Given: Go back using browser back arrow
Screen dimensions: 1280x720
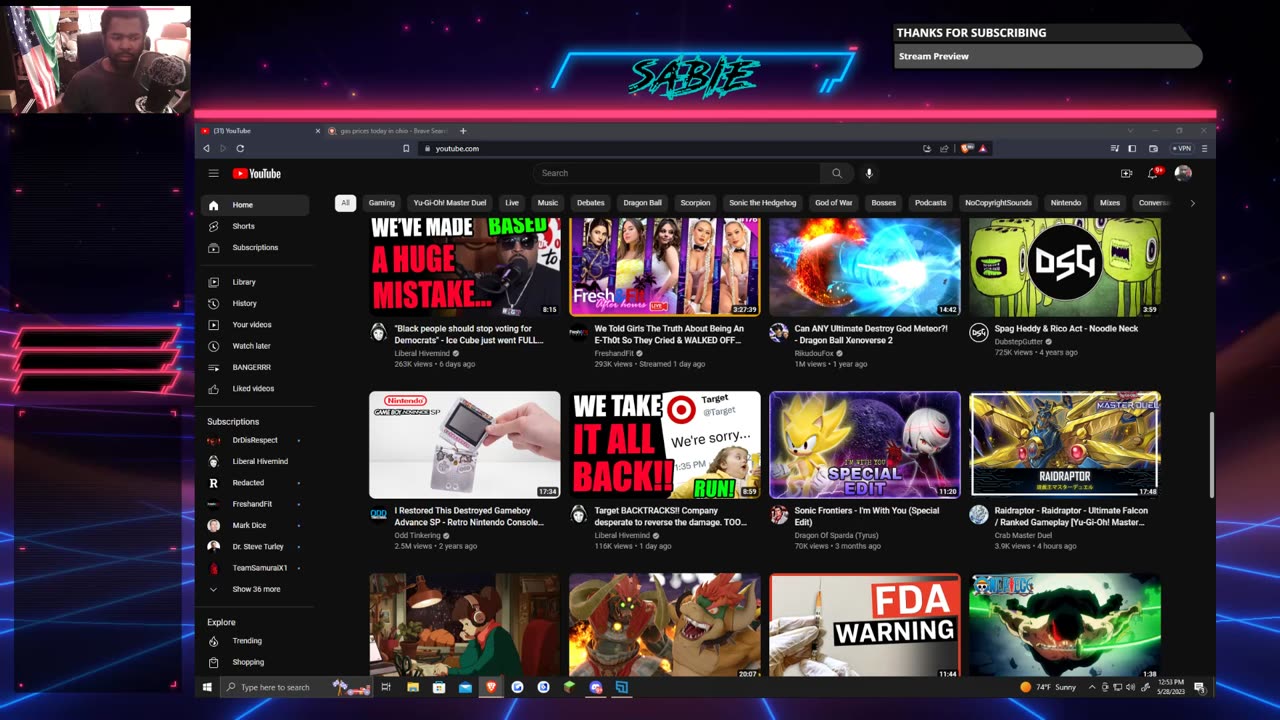Looking at the screenshot, I should [x=207, y=148].
